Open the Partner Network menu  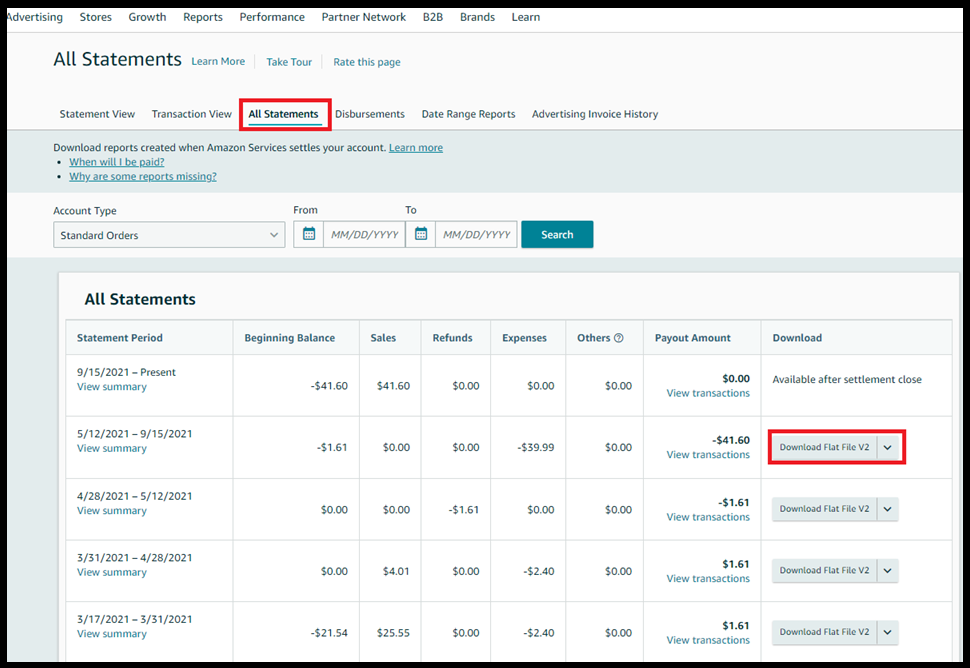364,17
